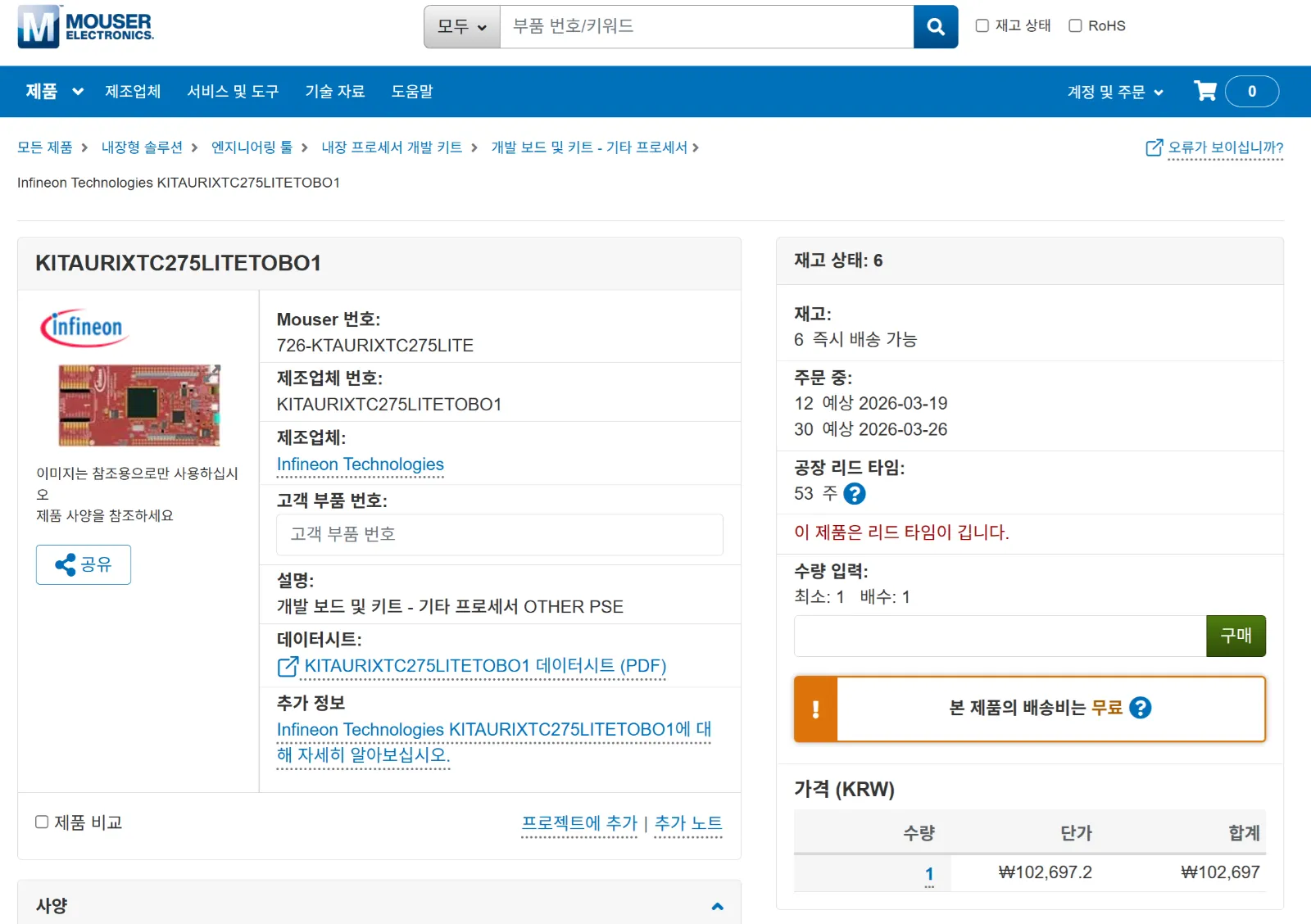
Task: Click the product board thumbnail image
Action: [x=139, y=405]
